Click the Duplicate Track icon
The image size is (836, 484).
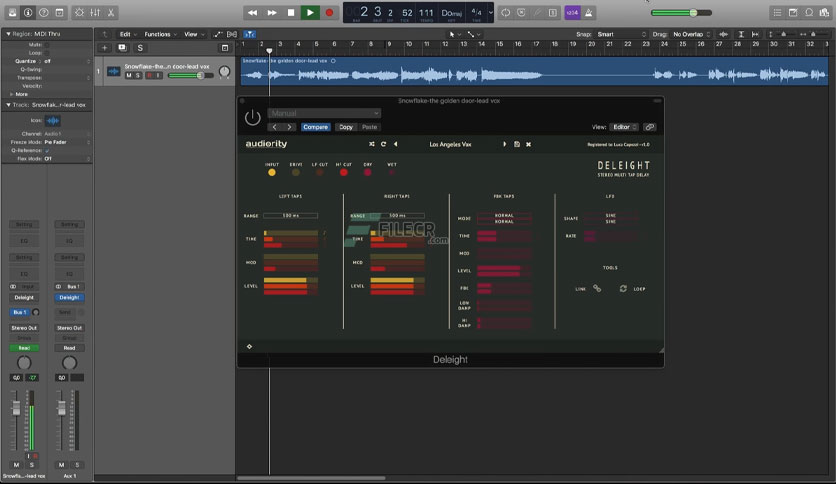click(122, 47)
